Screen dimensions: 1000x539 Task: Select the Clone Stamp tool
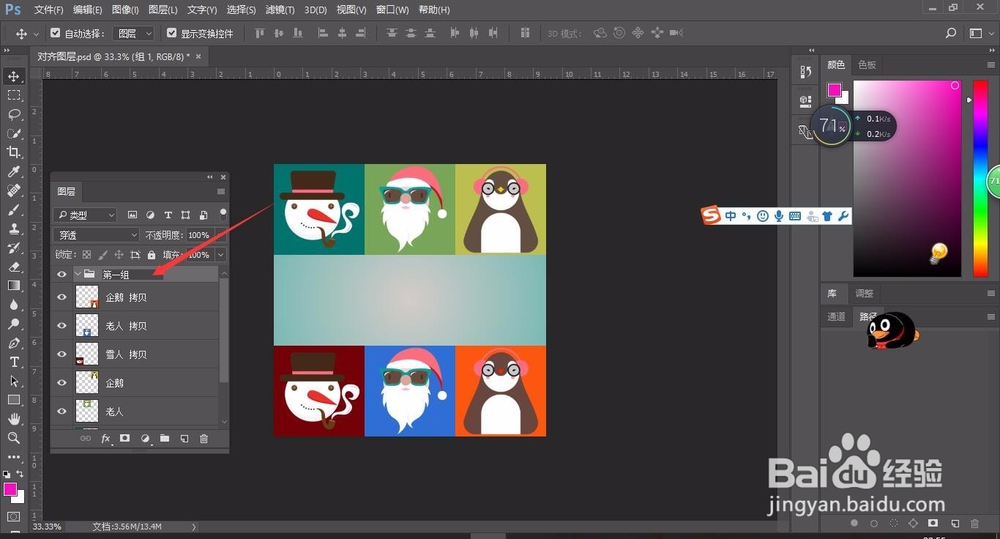point(13,228)
